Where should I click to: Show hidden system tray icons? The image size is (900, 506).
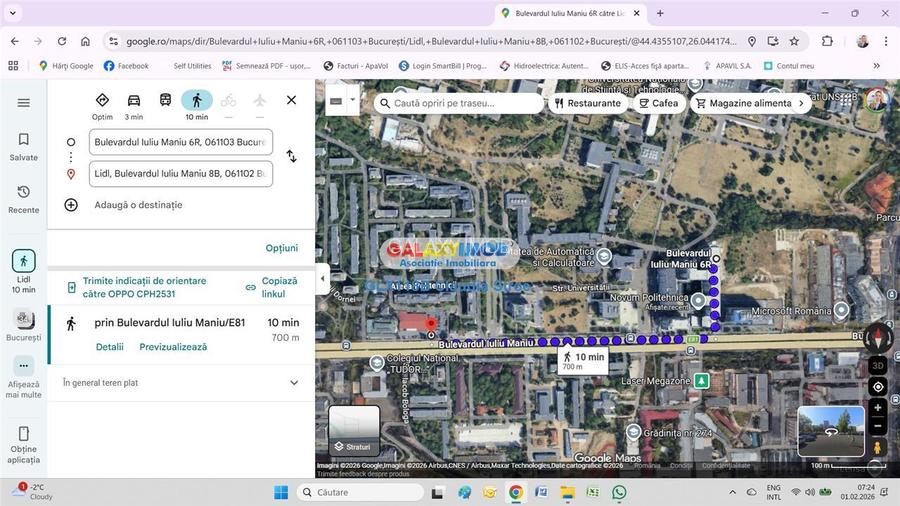(732, 492)
